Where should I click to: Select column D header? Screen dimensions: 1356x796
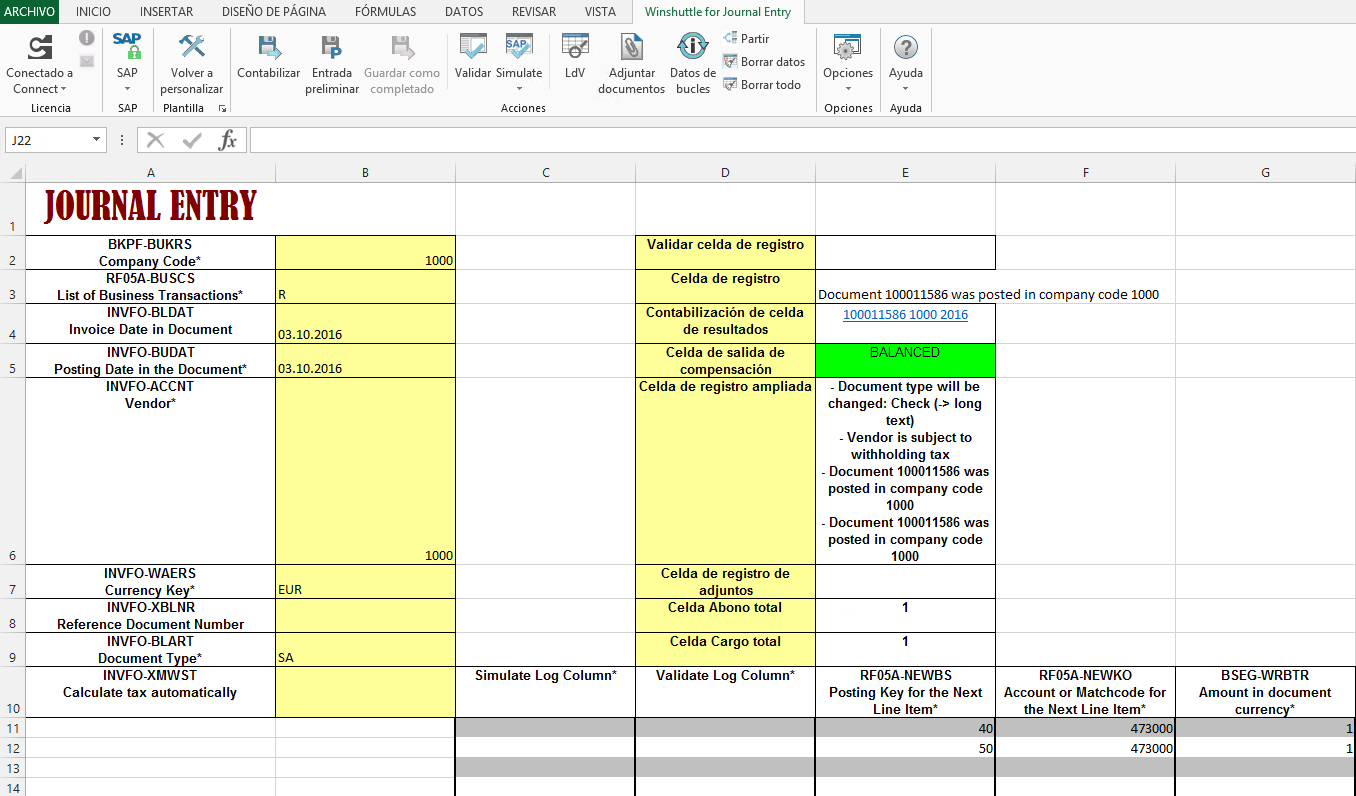click(725, 173)
